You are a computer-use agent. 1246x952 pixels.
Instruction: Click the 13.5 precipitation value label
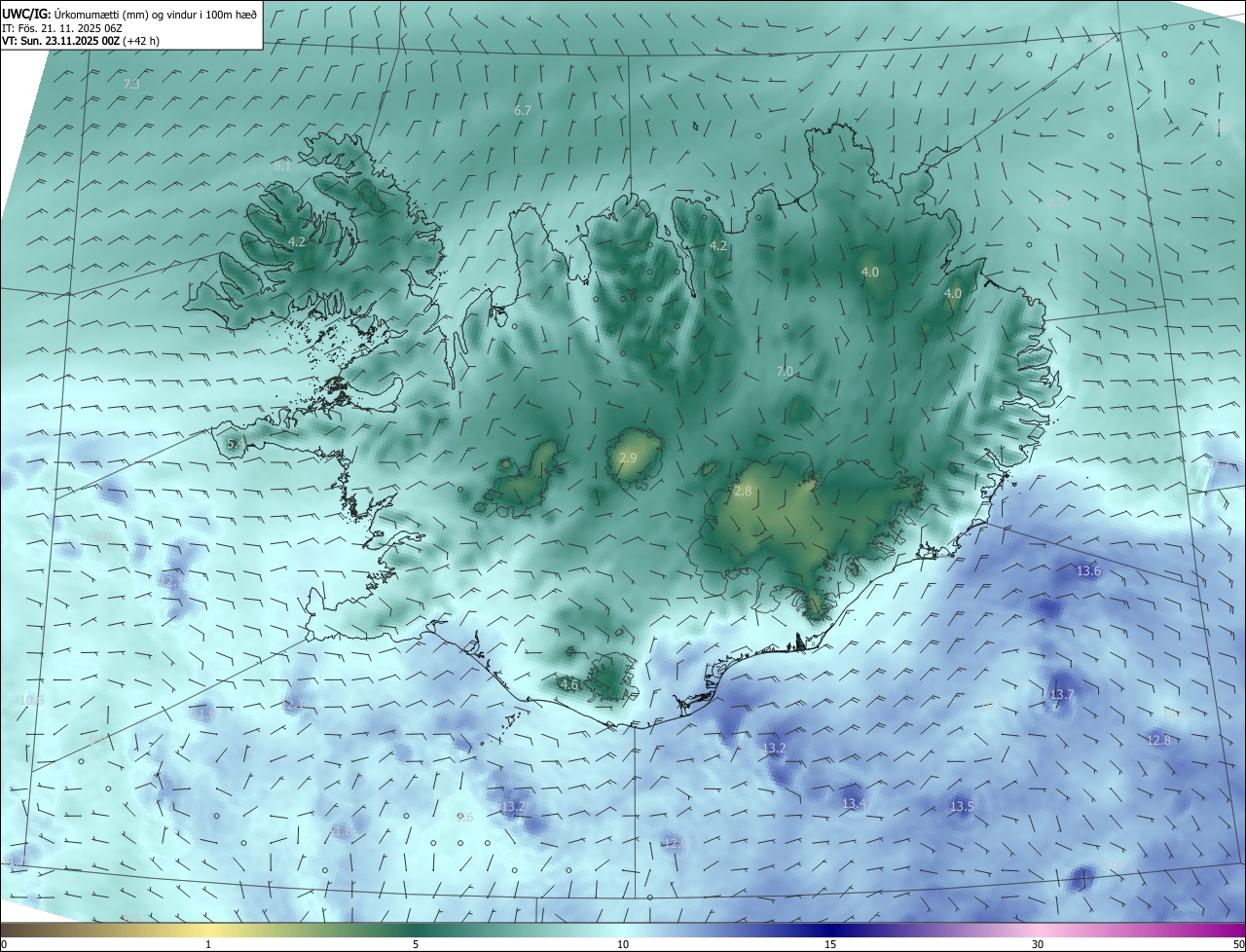962,806
